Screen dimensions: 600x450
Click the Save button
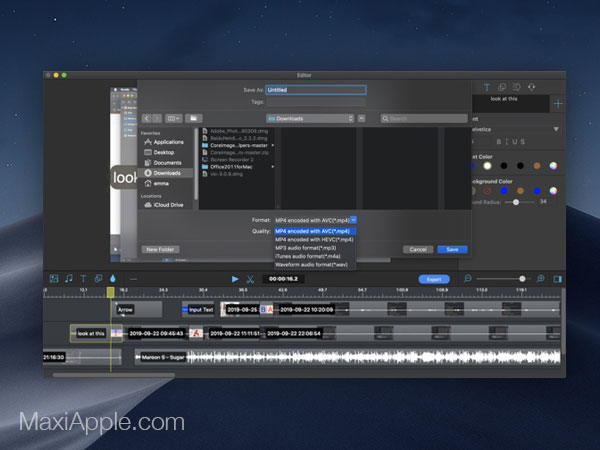(x=452, y=249)
